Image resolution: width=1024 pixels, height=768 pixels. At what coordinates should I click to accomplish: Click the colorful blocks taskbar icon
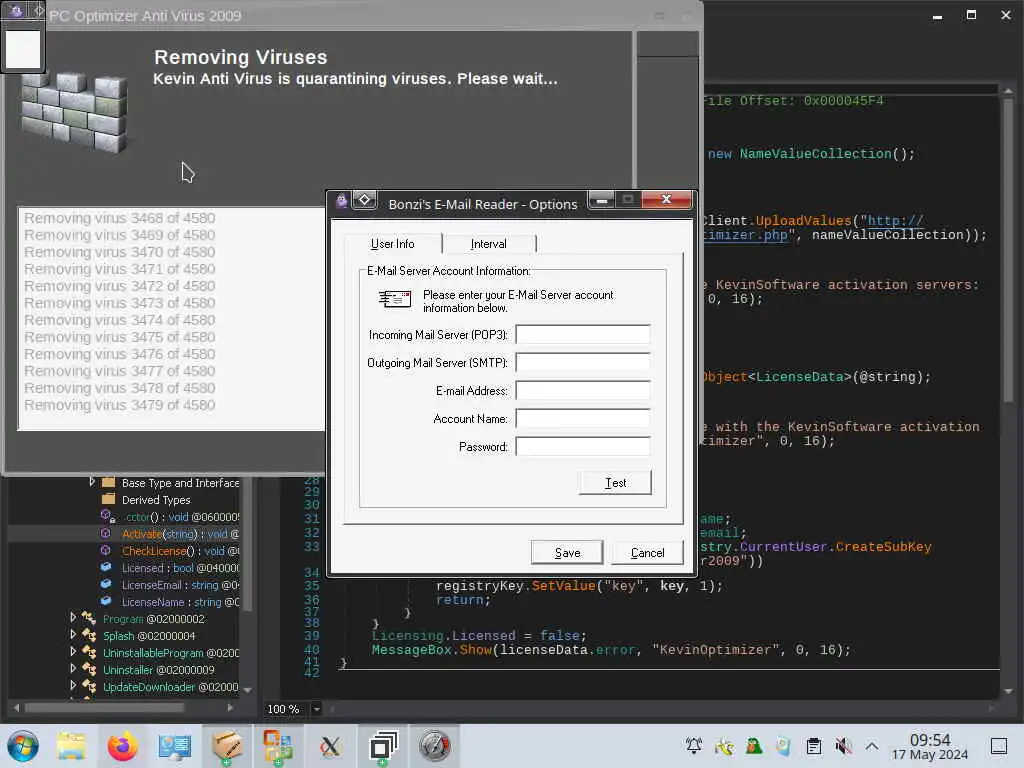pos(278,746)
